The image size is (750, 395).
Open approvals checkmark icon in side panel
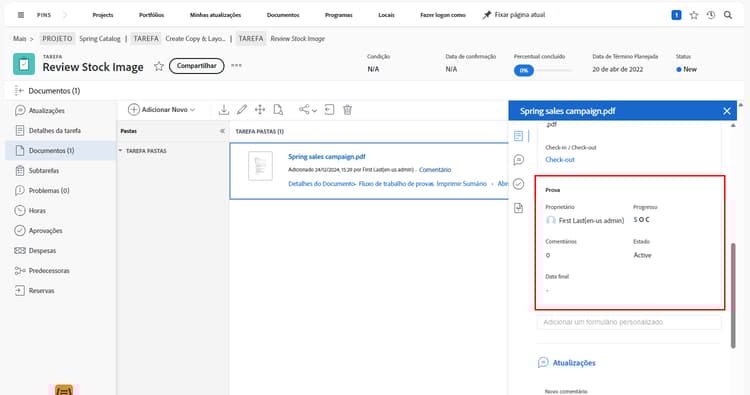(518, 184)
